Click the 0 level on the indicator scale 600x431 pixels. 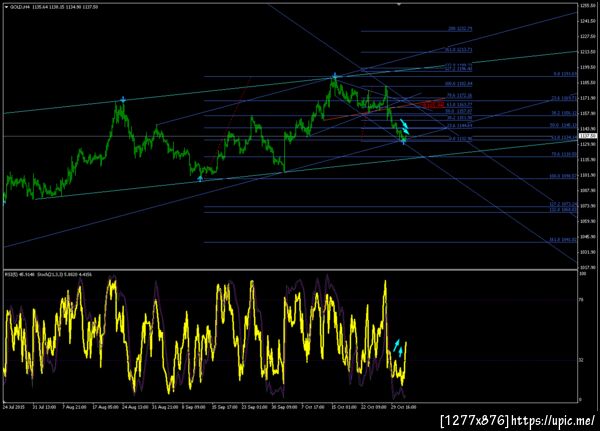580,400
